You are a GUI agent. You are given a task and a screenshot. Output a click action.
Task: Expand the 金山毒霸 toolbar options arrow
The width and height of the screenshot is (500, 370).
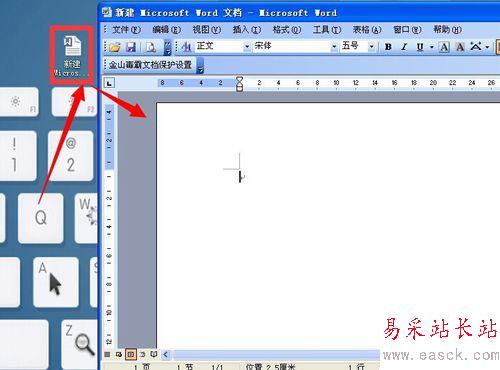tap(200, 65)
